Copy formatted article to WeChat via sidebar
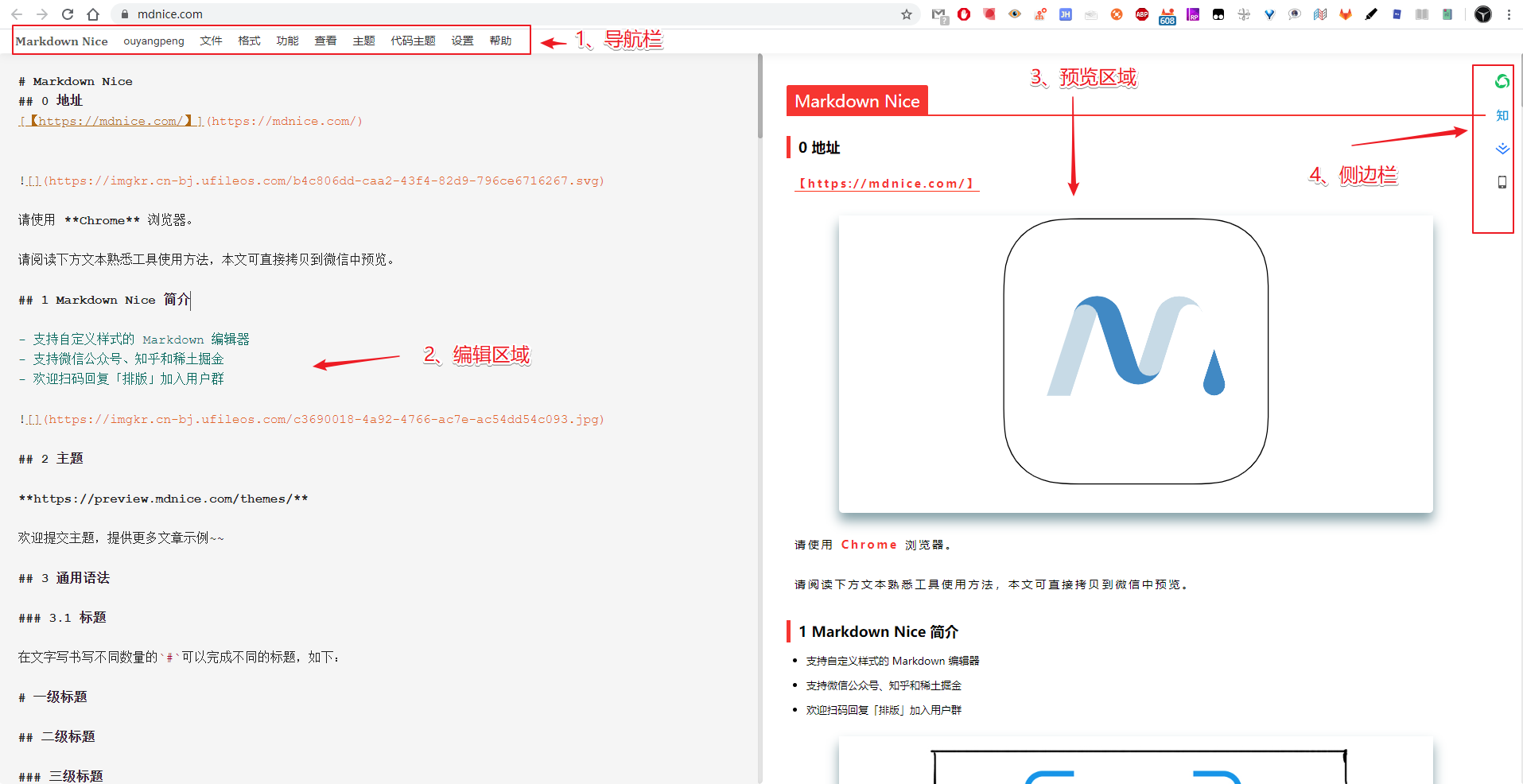Viewport: 1523px width, 784px height. coord(1502,81)
